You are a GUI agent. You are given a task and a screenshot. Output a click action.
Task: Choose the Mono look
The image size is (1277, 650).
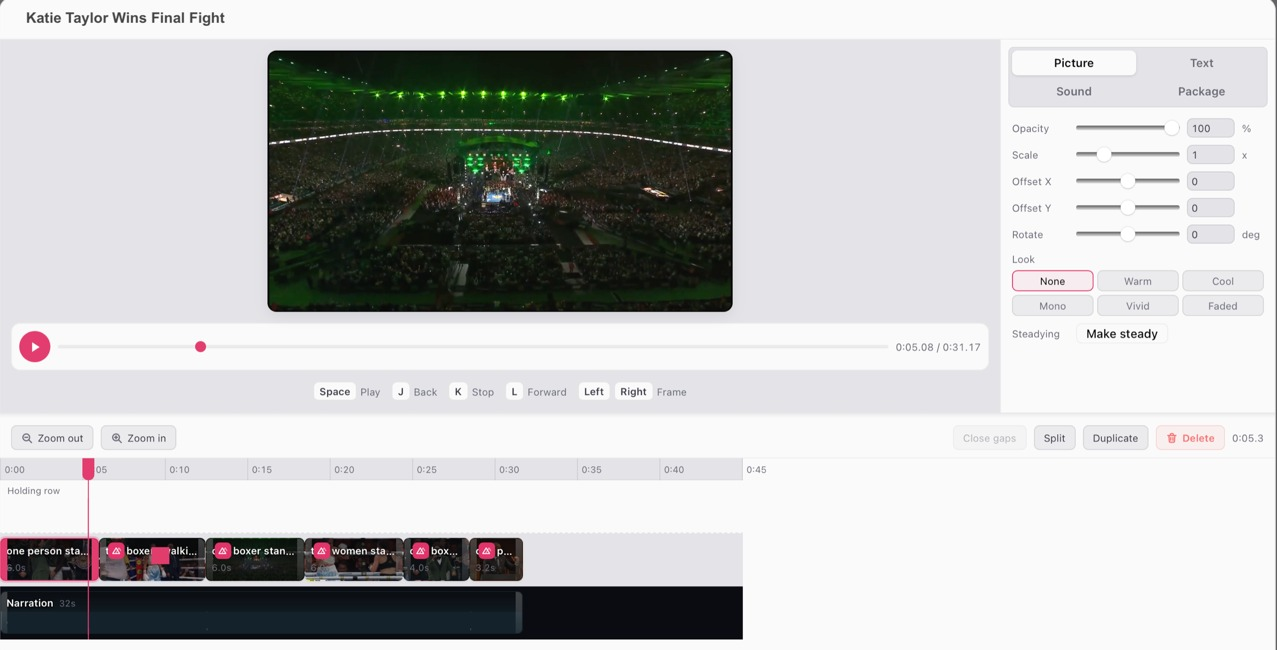pos(1052,306)
